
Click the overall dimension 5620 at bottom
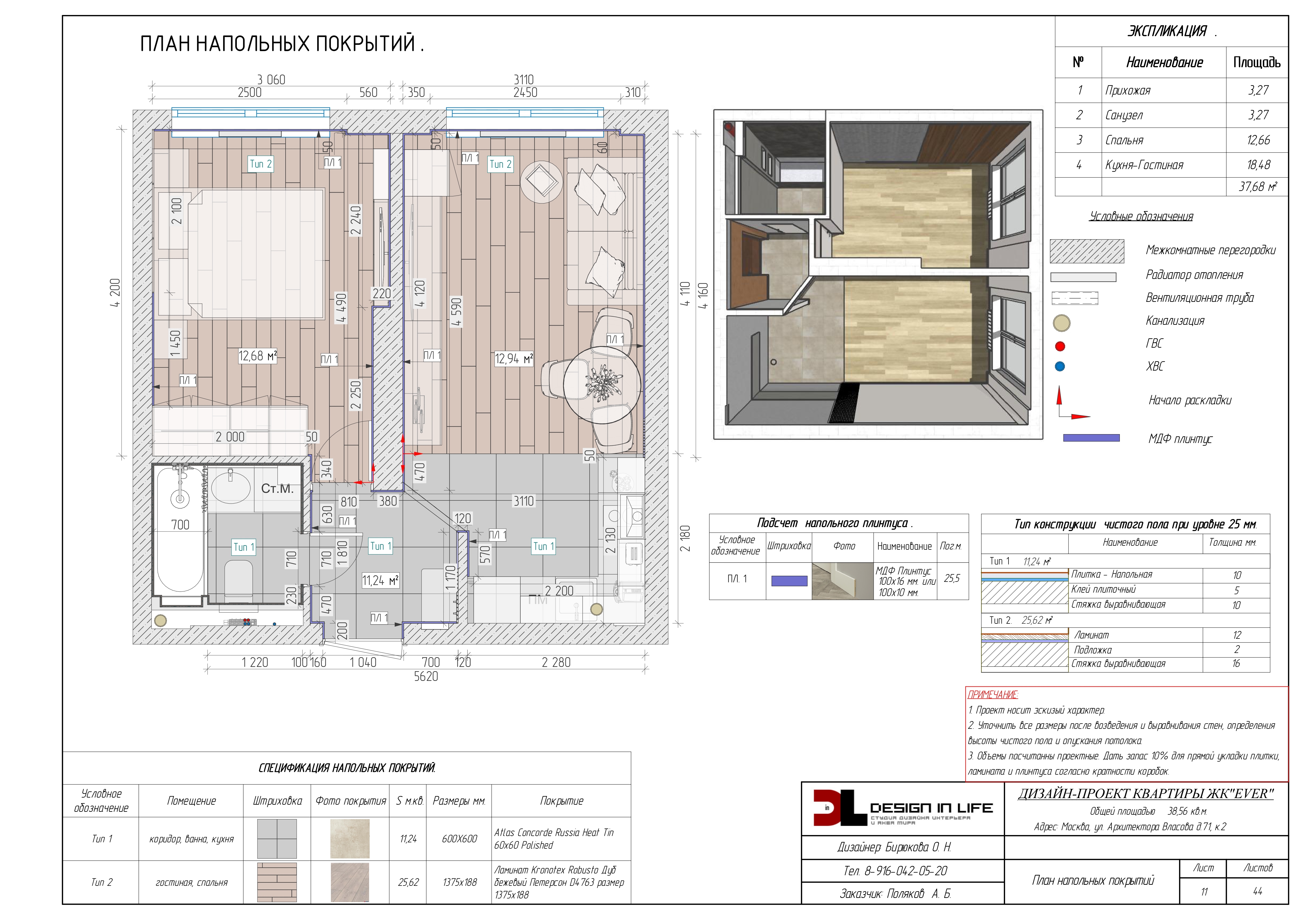pyautogui.click(x=426, y=676)
